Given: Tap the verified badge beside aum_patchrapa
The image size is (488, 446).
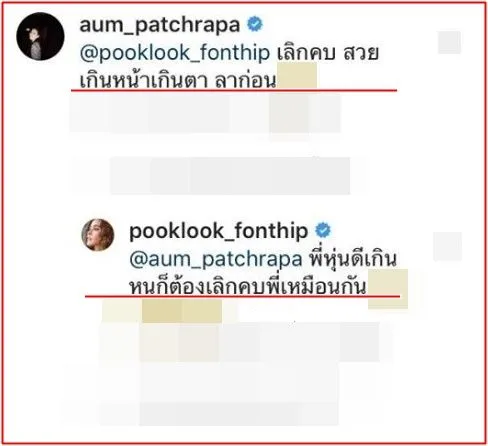Looking at the screenshot, I should click(x=255, y=24).
